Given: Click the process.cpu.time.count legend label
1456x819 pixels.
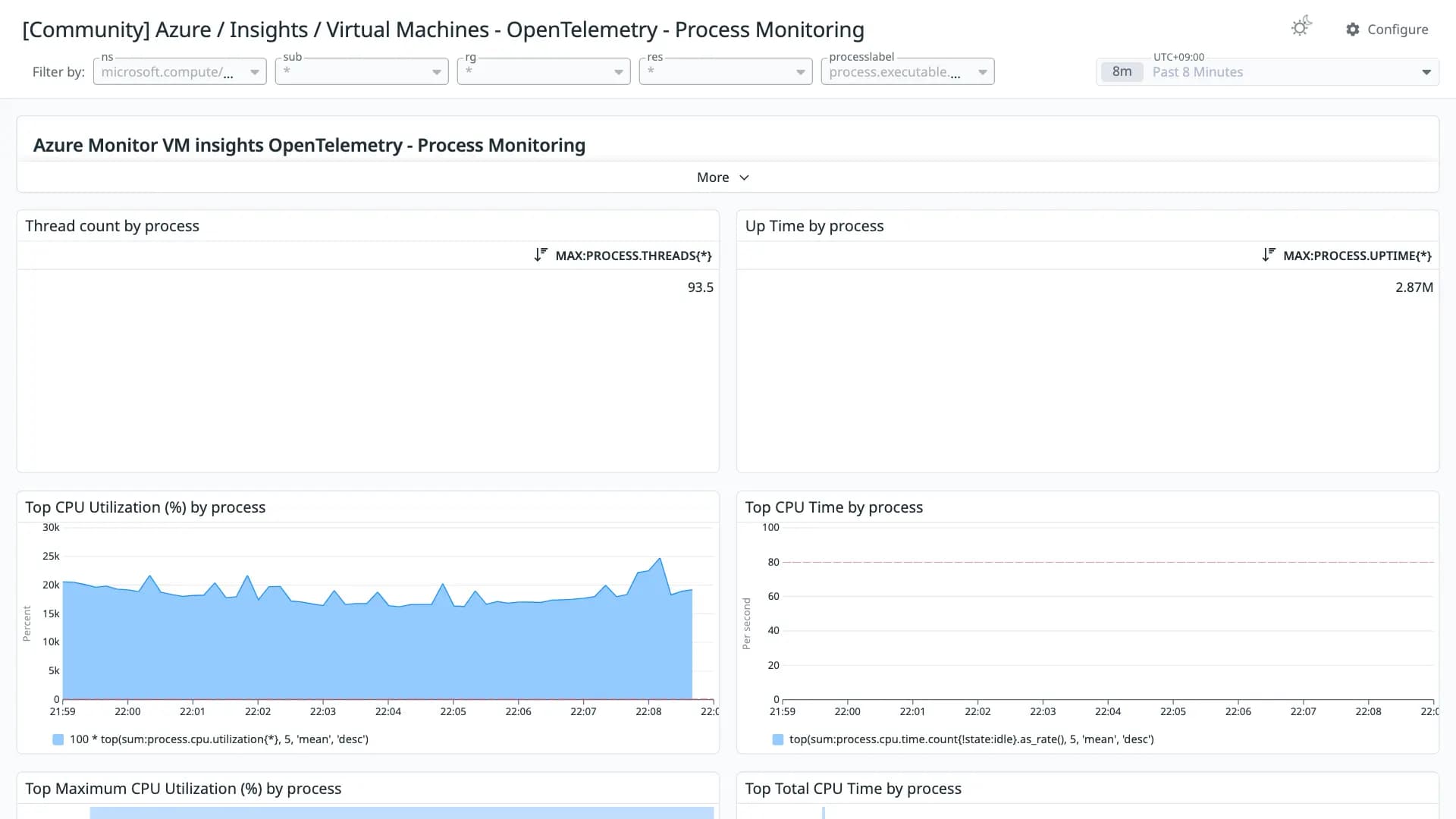Looking at the screenshot, I should [971, 739].
